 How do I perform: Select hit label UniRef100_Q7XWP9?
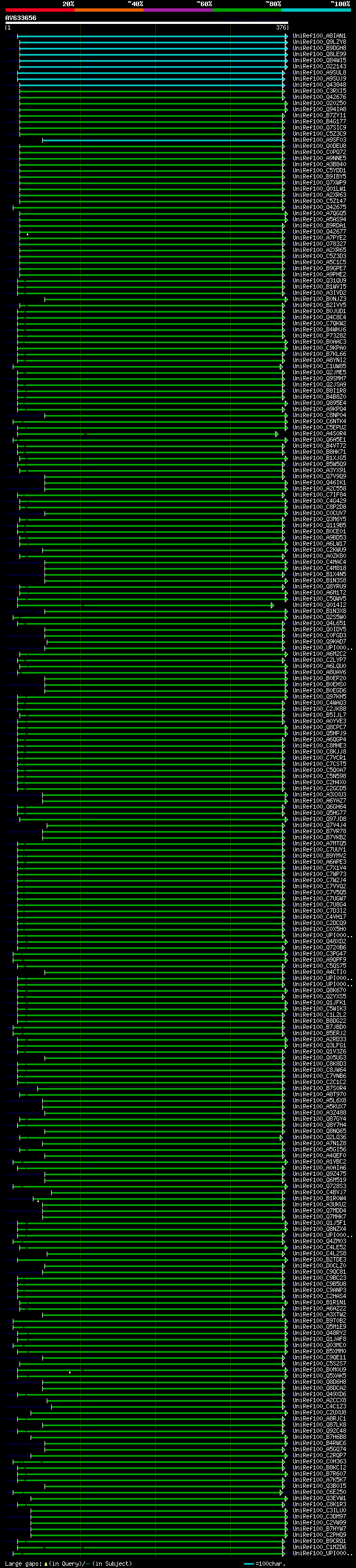pos(319,182)
